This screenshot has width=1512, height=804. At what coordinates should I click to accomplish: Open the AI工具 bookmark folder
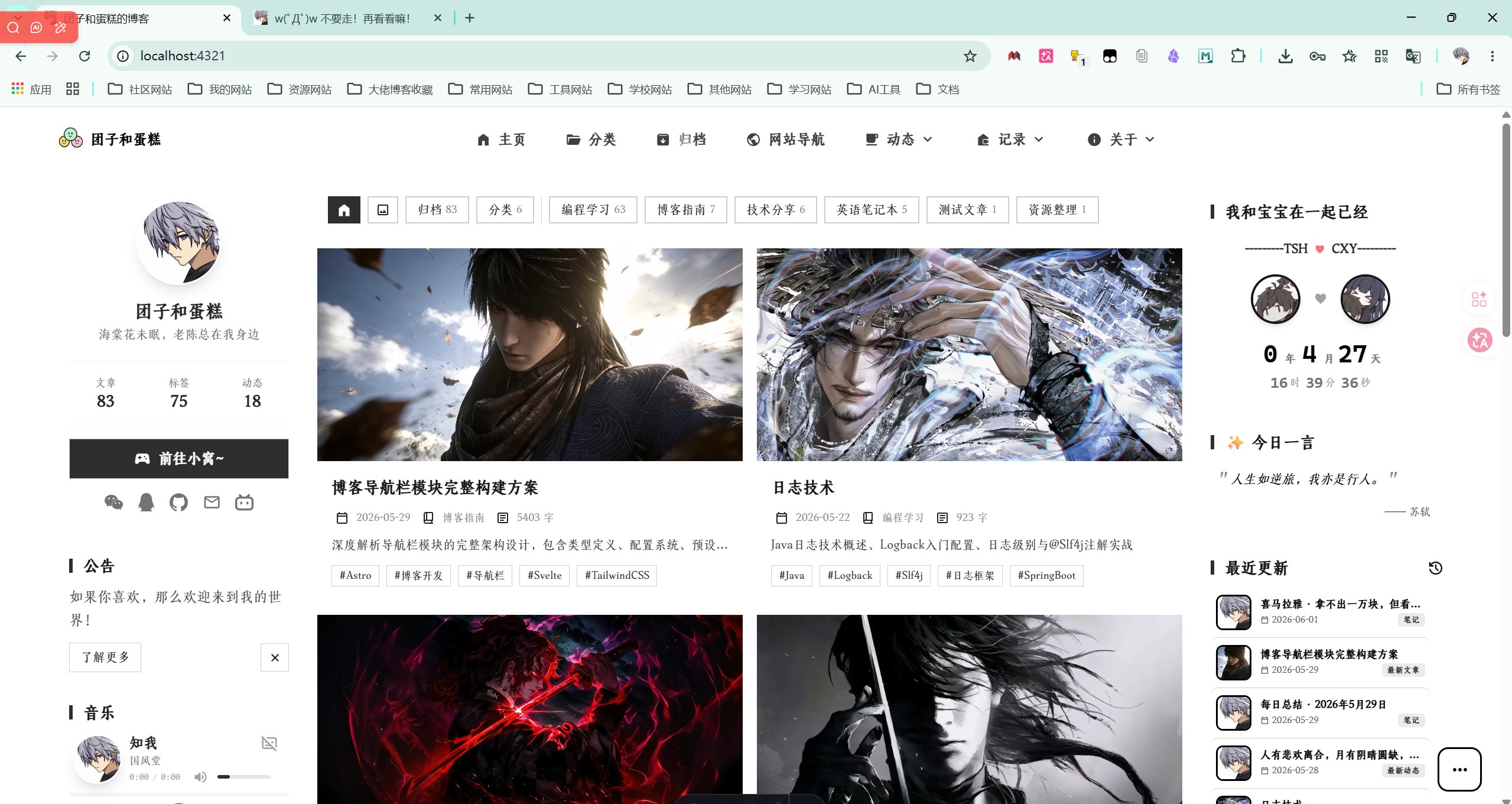(x=873, y=89)
